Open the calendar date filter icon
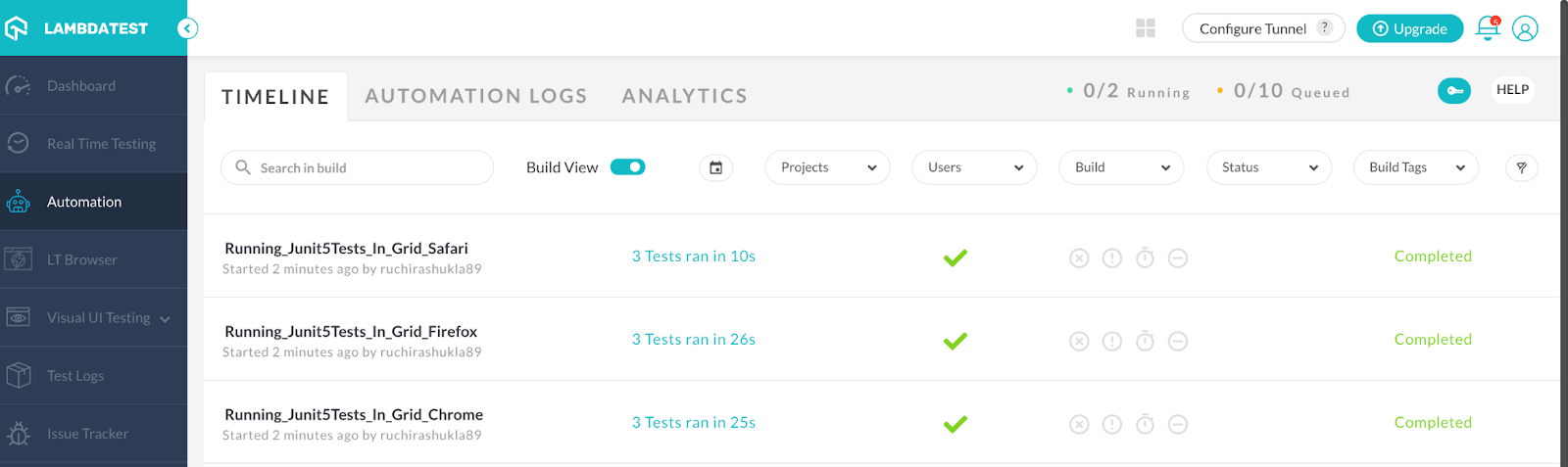The width and height of the screenshot is (1568, 467). pos(715,168)
